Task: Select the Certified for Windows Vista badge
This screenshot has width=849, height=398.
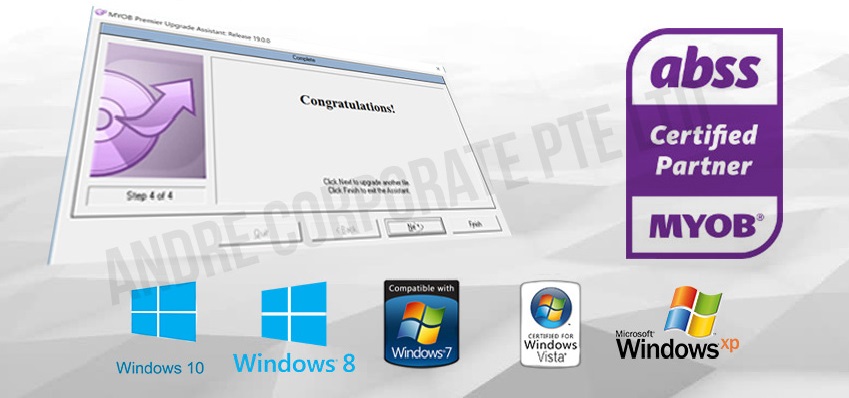Action: pos(550,324)
